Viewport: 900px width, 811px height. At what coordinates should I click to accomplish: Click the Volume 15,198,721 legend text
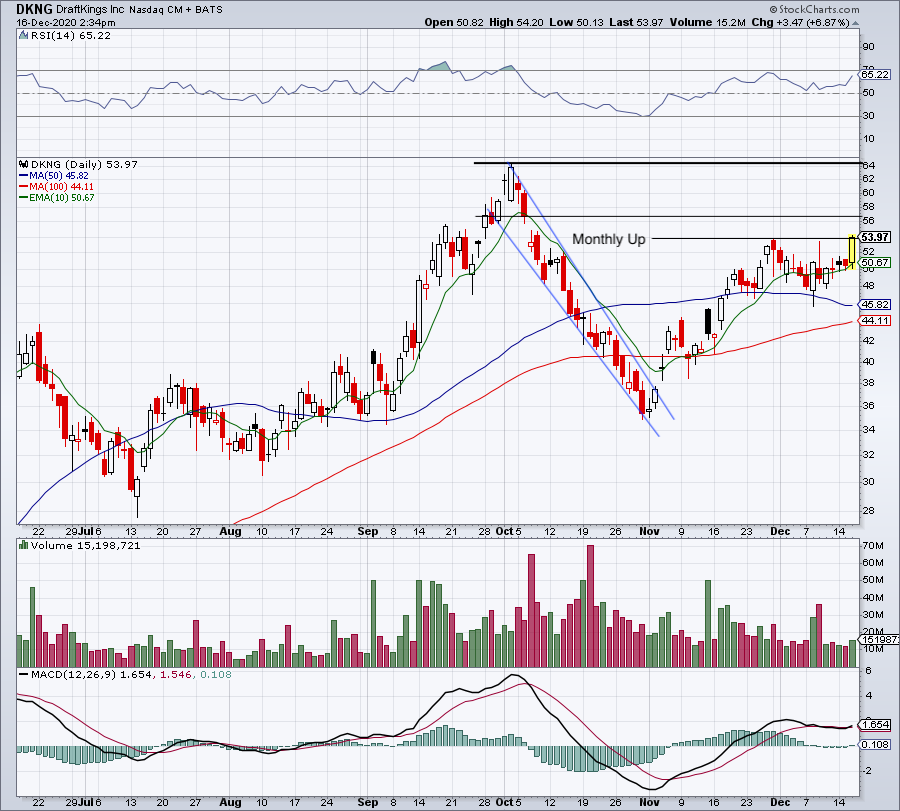tap(86, 545)
